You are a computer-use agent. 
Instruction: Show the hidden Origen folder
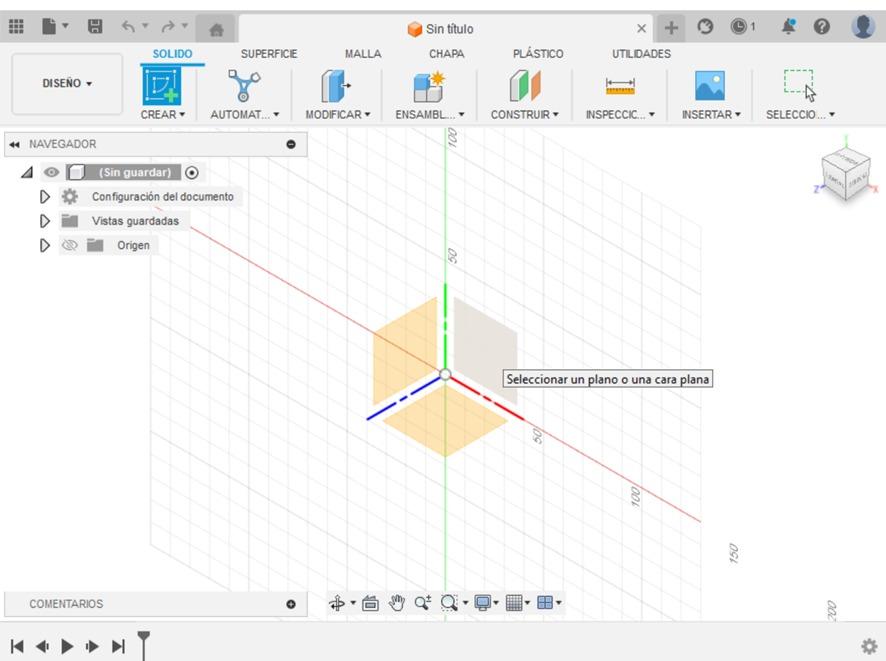click(70, 245)
